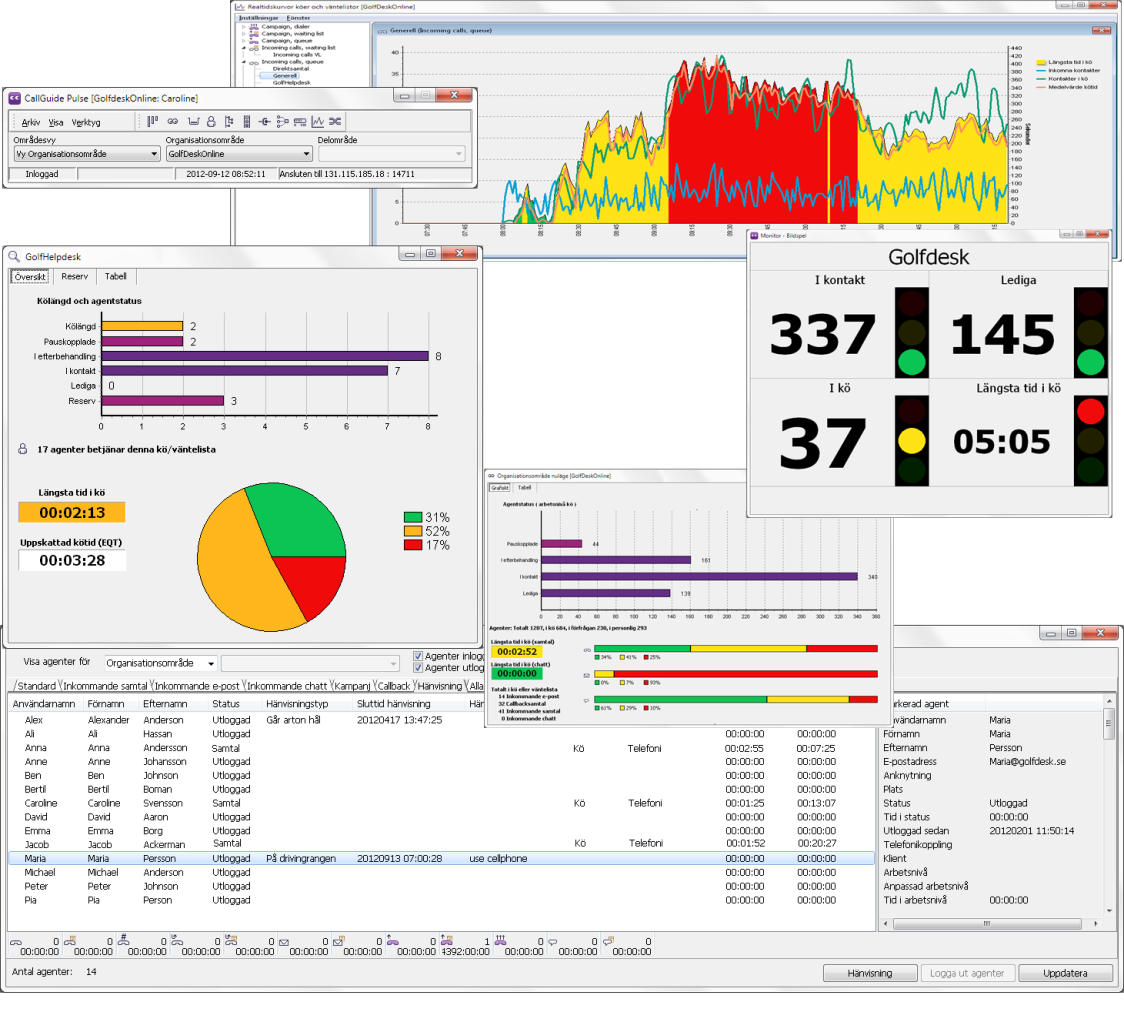Image resolution: width=1124 pixels, height=1022 pixels.
Task: Click the speech bubble chat icon in status bar
Action: [552, 940]
